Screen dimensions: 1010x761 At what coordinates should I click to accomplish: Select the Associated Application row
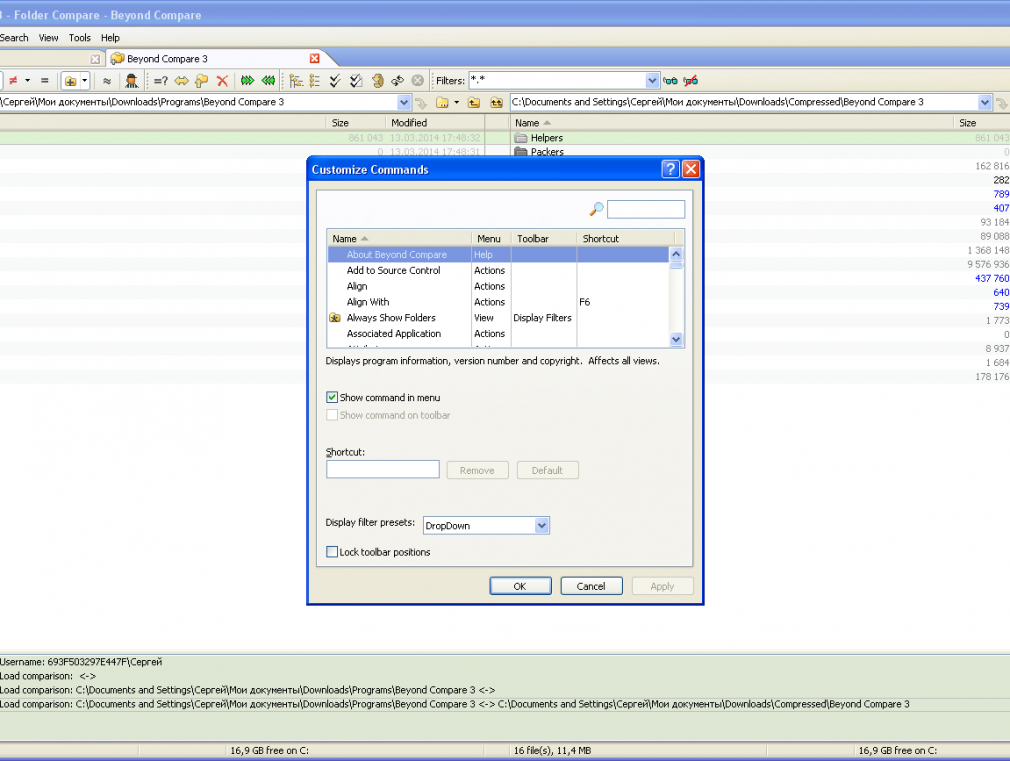pyautogui.click(x=499, y=334)
